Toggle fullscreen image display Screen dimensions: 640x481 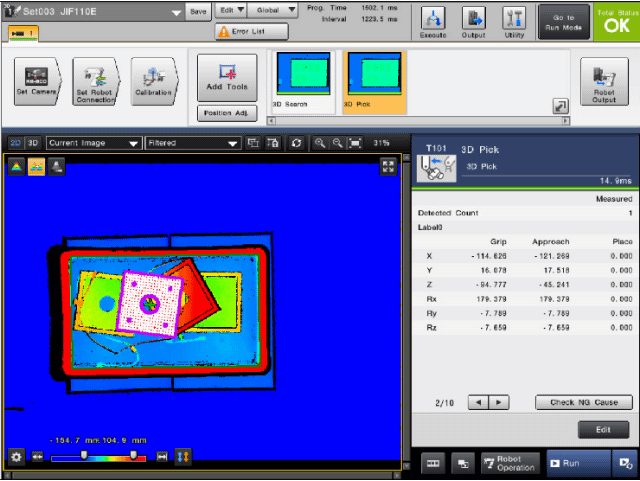pos(389,167)
